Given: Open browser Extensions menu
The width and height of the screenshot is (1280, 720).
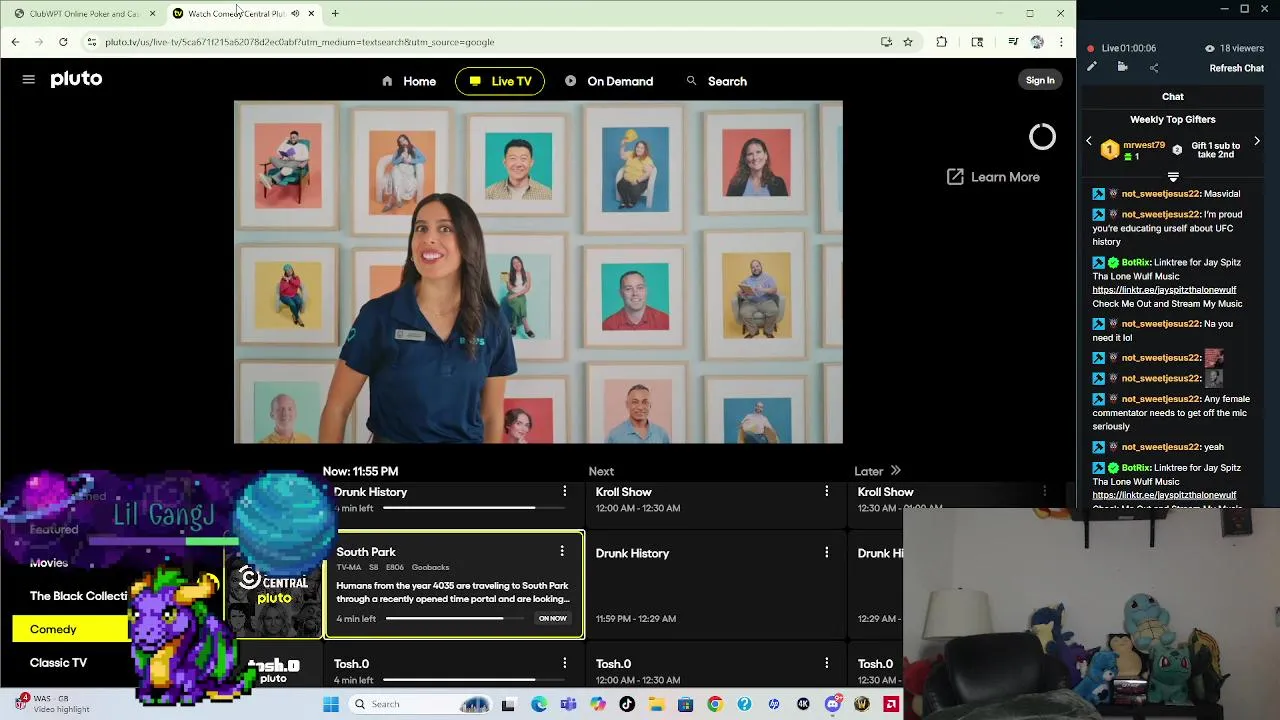Looking at the screenshot, I should pyautogui.click(x=941, y=42).
